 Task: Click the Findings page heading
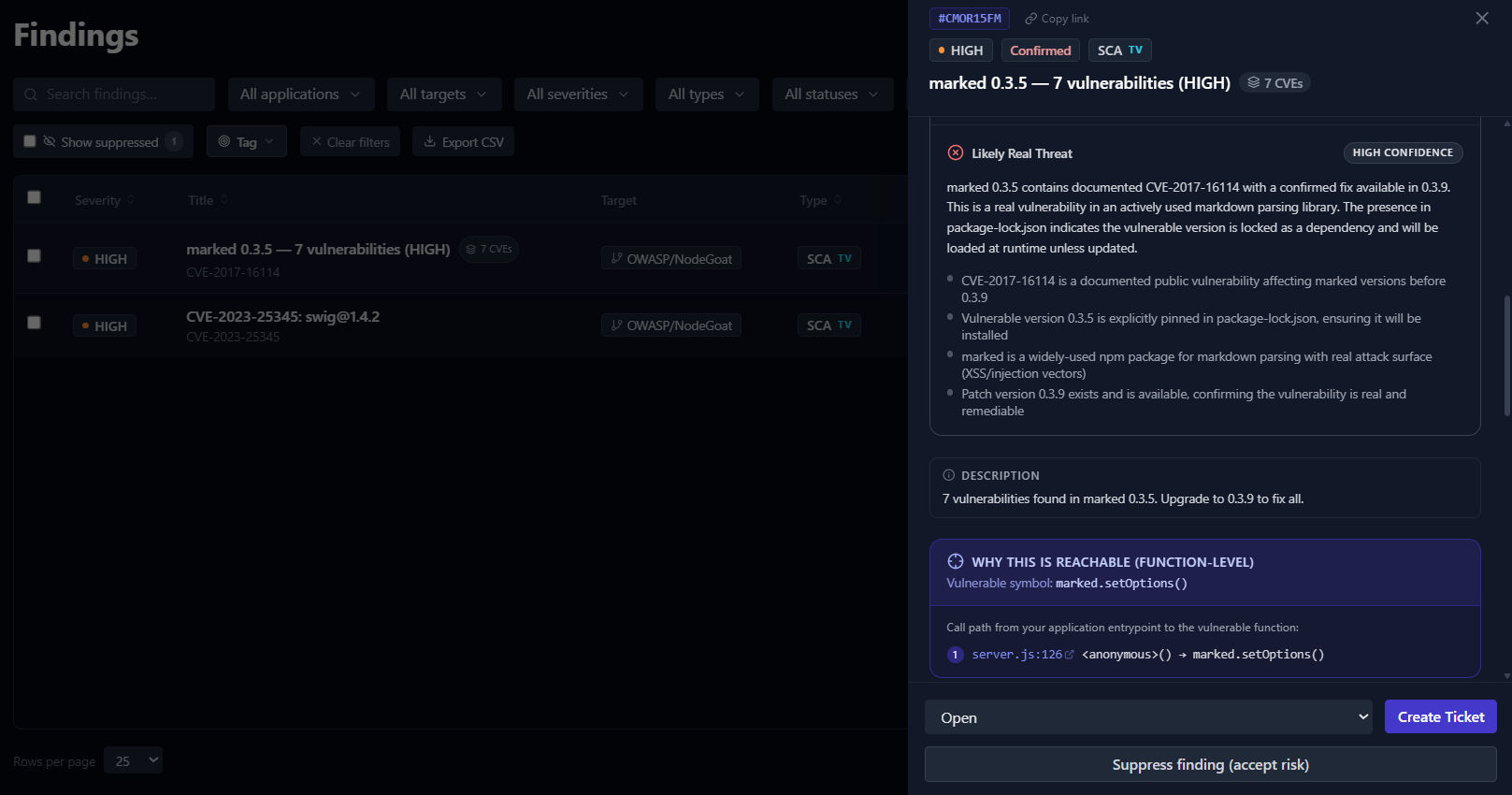(x=76, y=36)
